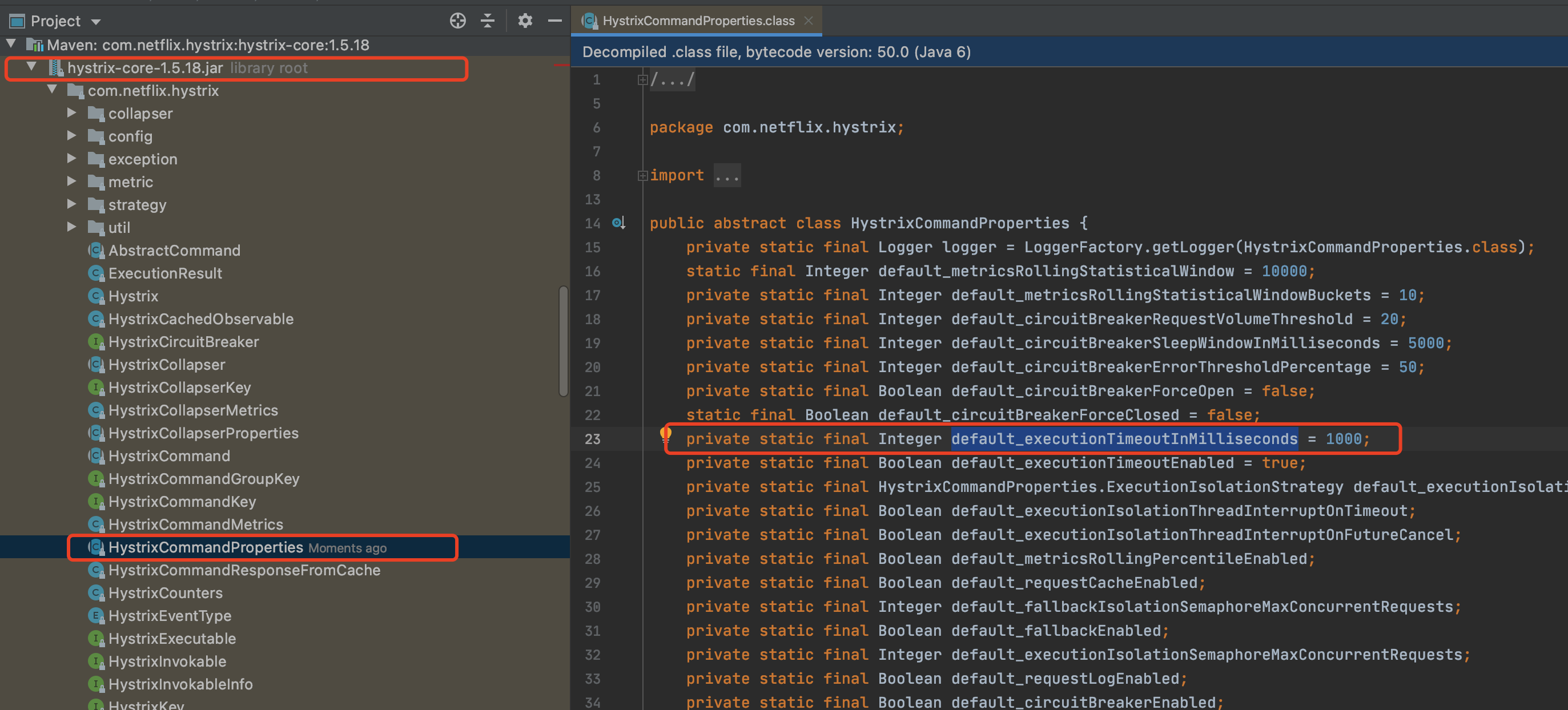
Task: Click the ExecutionResult class icon
Action: point(96,273)
